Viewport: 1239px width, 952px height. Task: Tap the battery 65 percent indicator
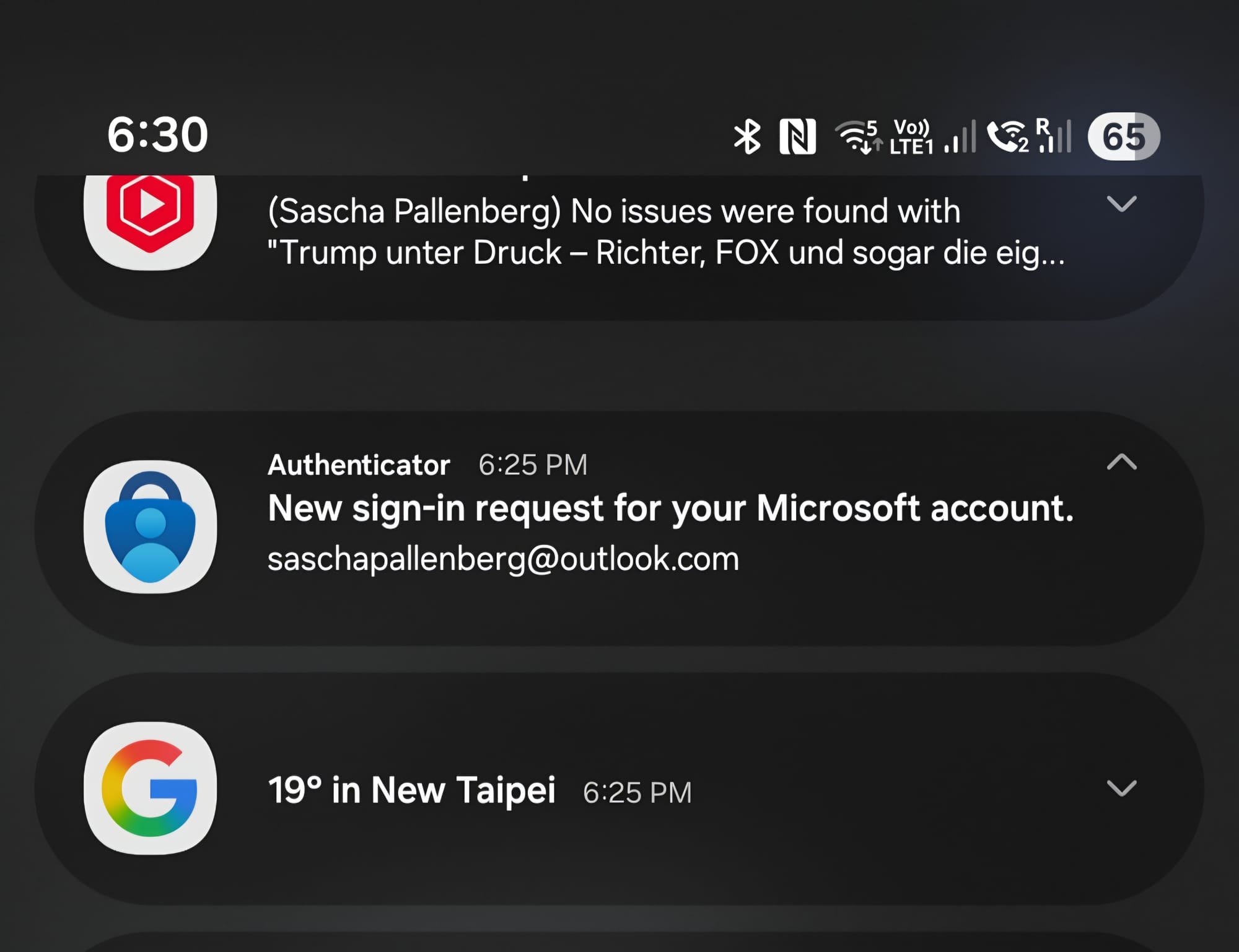(1123, 136)
